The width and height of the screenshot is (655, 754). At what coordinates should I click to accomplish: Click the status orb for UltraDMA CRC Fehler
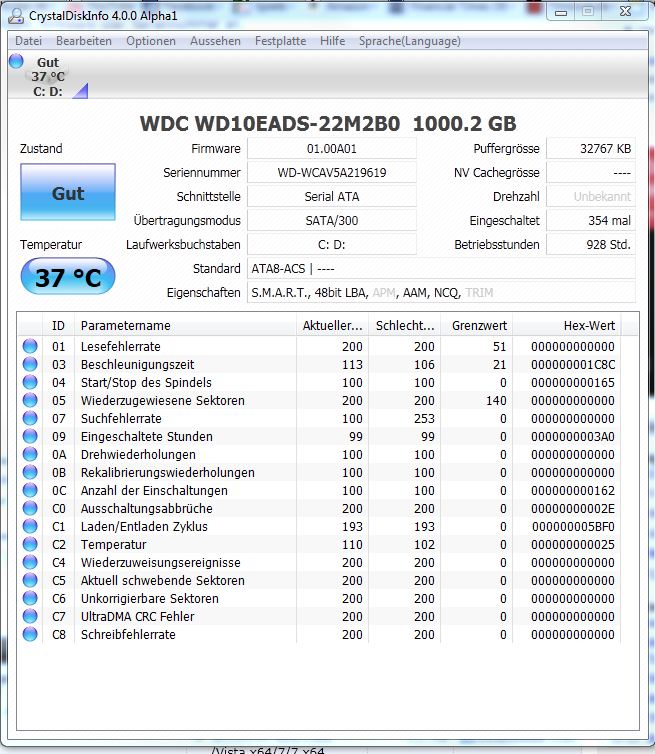tap(30, 616)
